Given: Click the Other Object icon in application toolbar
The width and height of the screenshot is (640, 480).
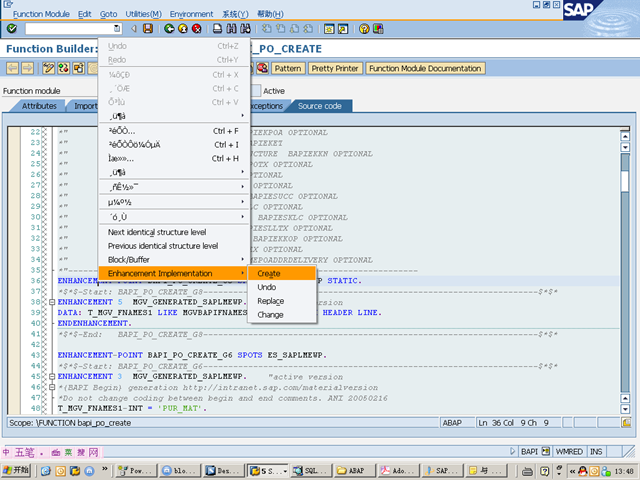Looking at the screenshot, I should pyautogui.click(x=78, y=68).
